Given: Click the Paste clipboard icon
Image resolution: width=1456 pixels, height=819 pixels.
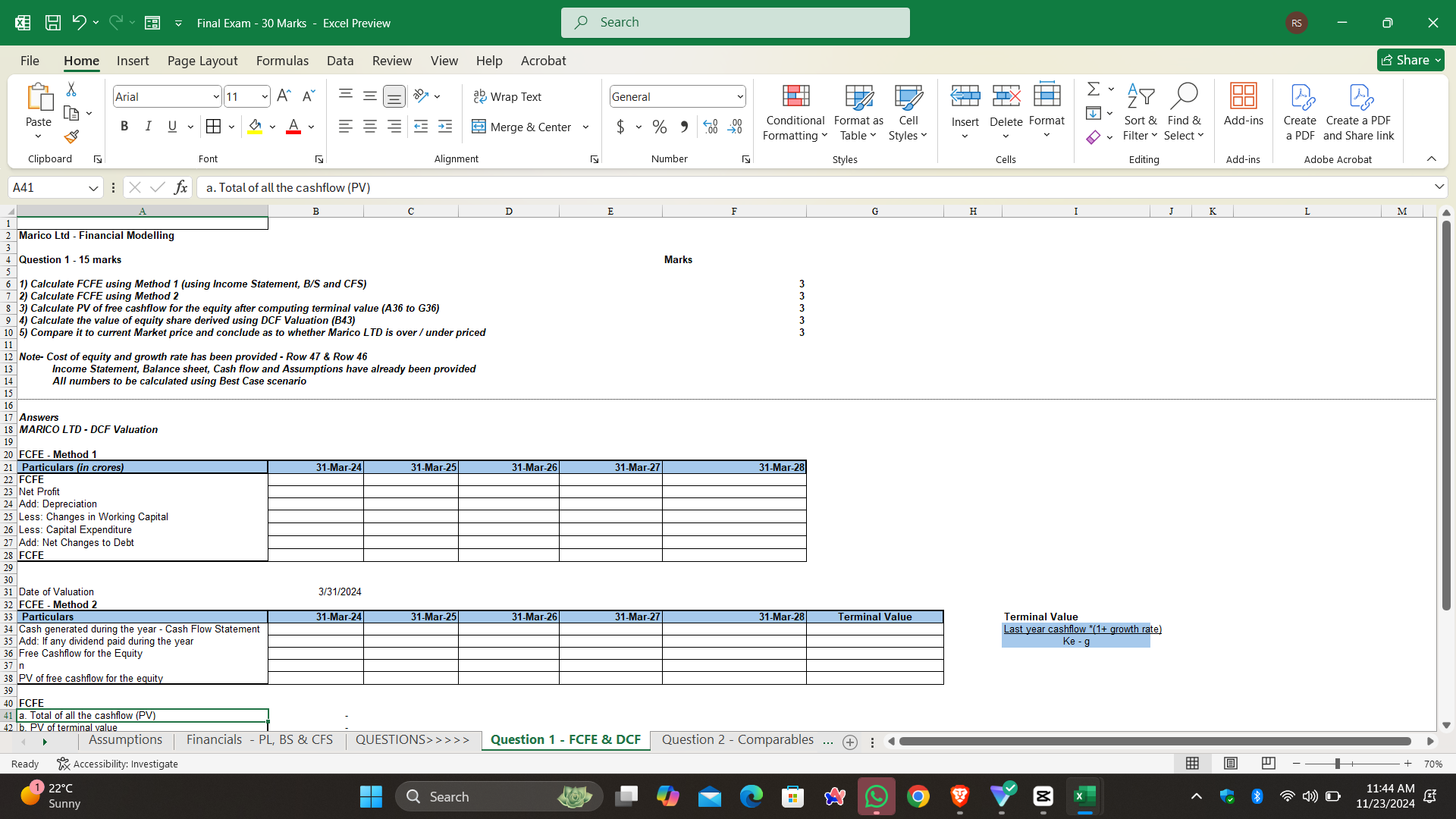Looking at the screenshot, I should point(39,97).
